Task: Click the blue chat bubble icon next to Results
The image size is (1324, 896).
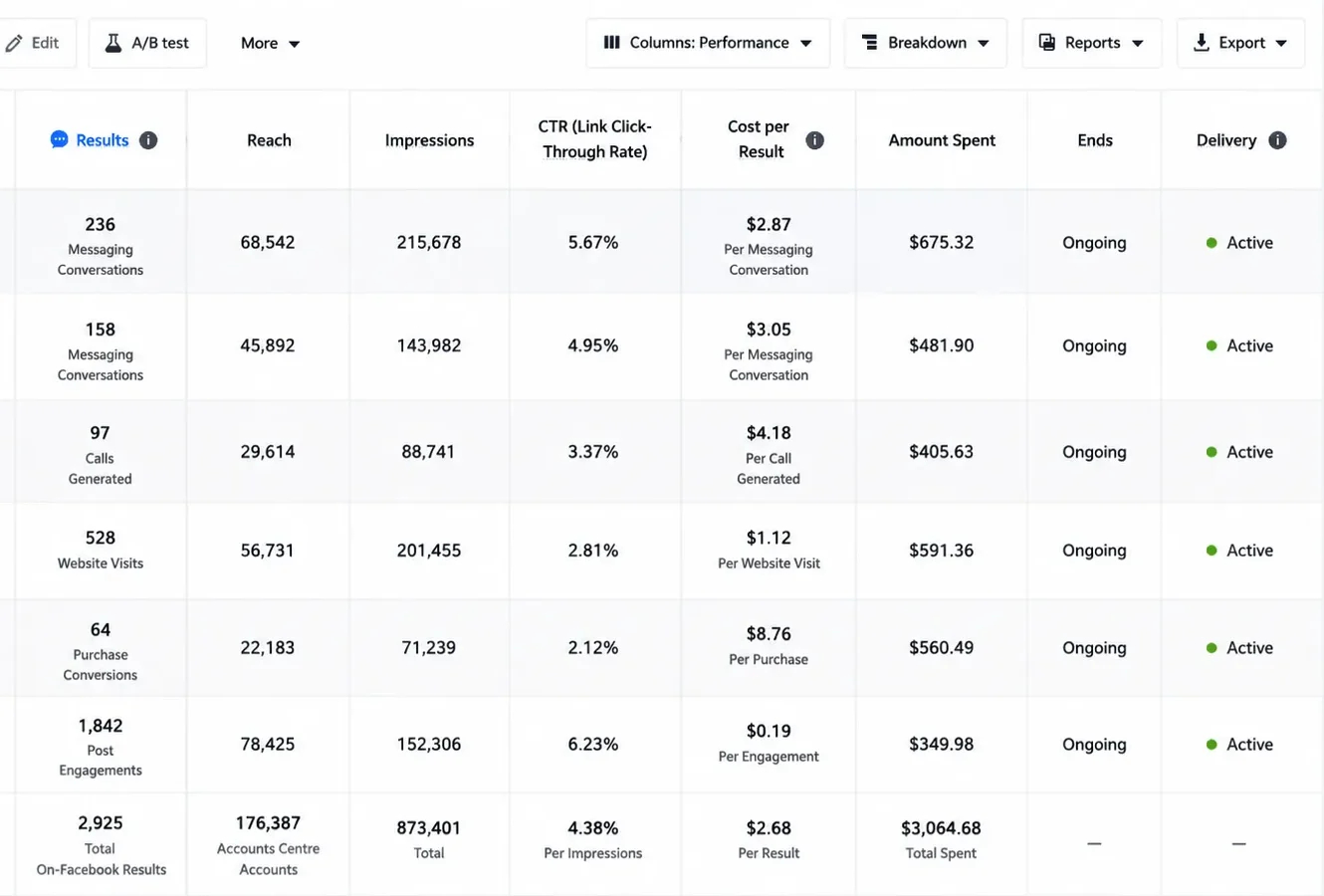Action: coord(59,140)
